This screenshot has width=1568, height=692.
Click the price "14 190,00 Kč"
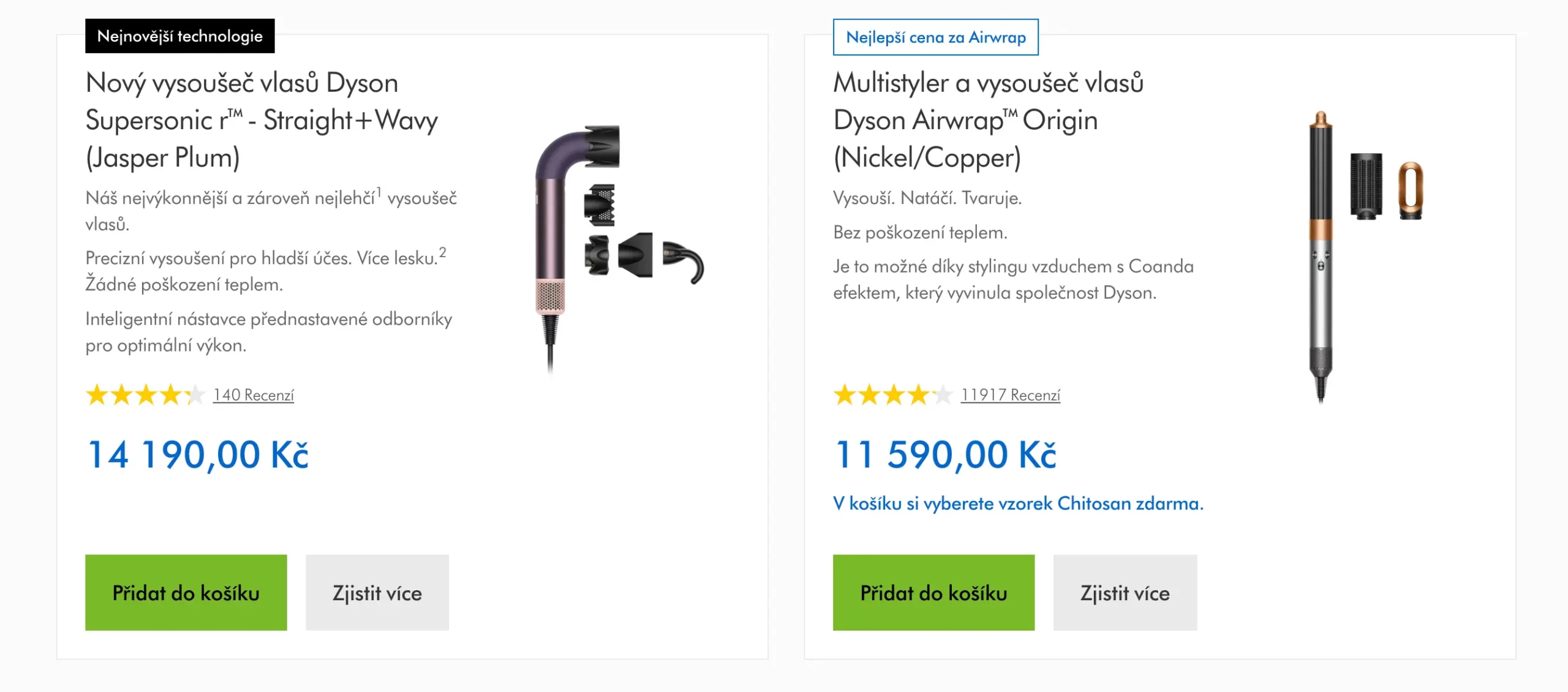[x=197, y=454]
